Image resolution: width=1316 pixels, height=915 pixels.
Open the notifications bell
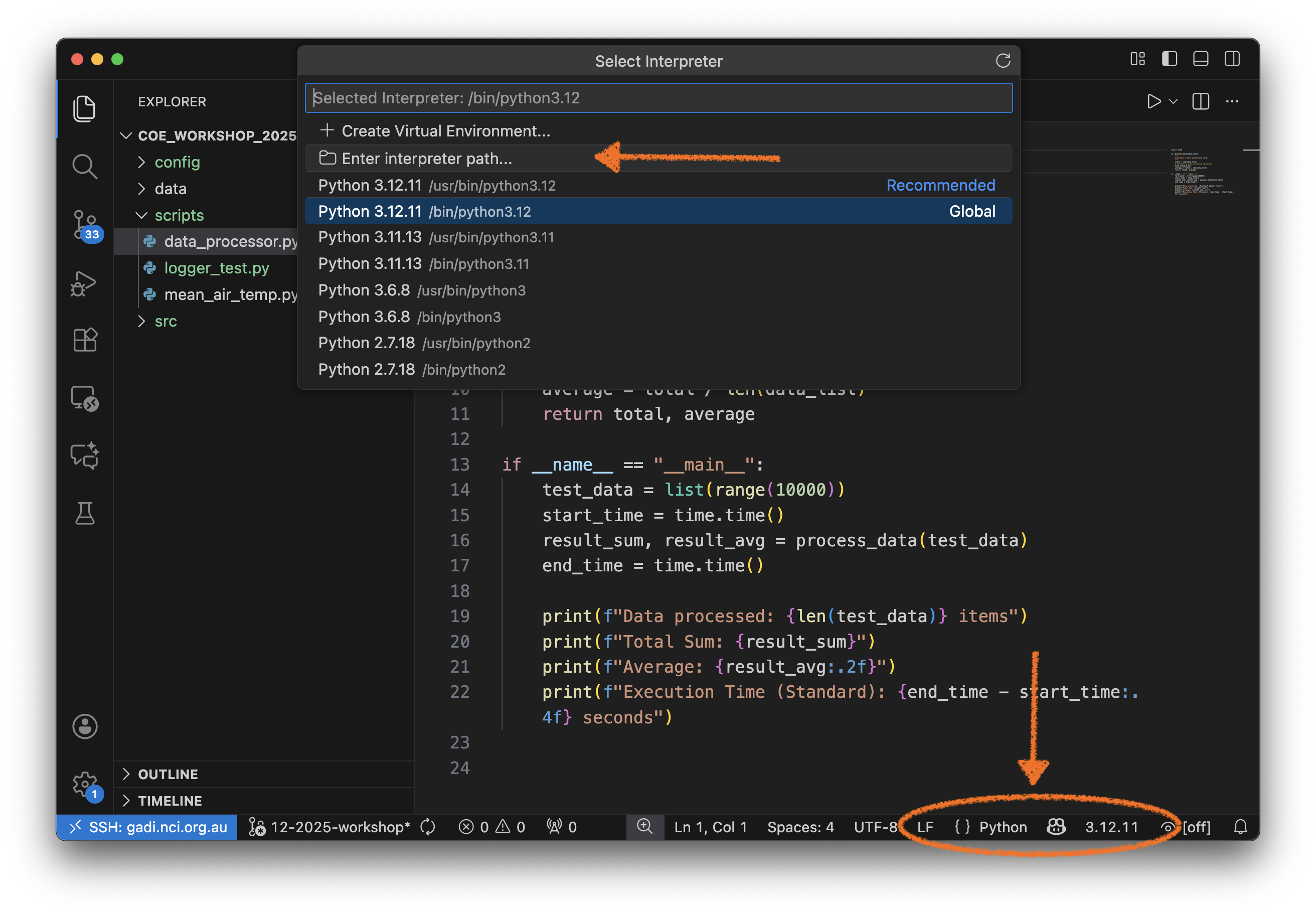(1241, 827)
